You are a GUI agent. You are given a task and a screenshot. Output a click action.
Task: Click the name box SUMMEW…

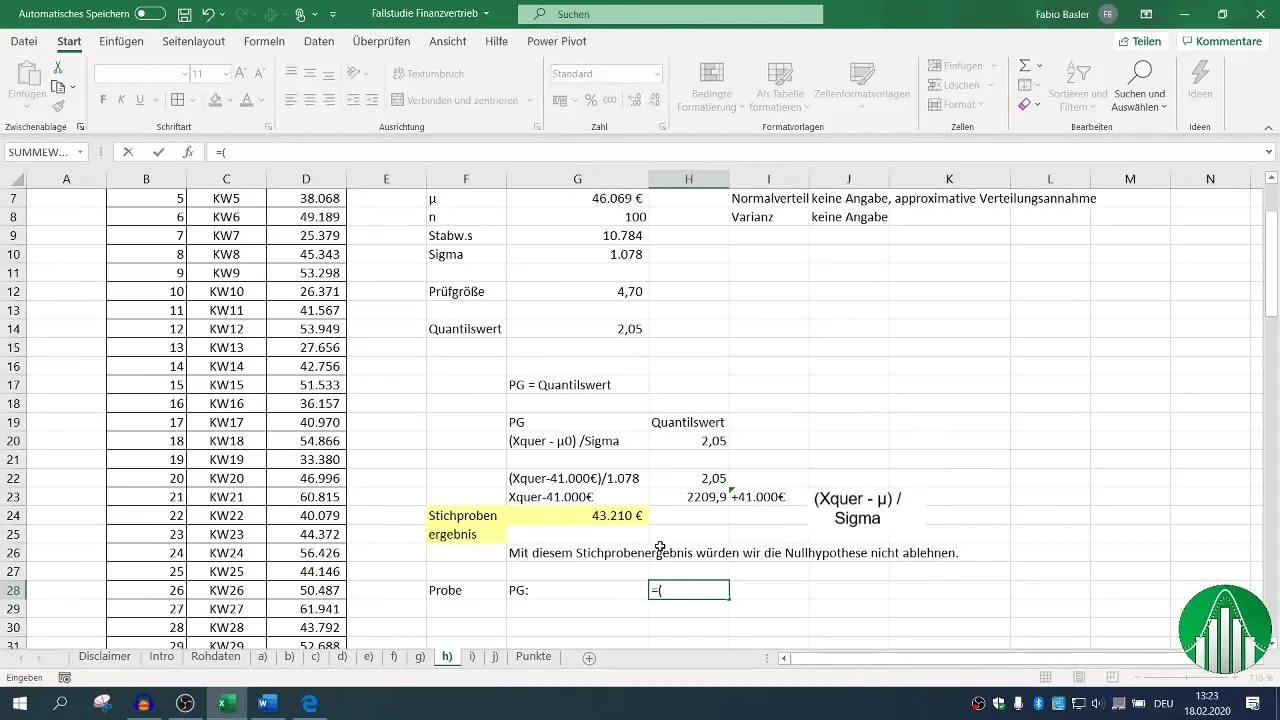point(40,152)
